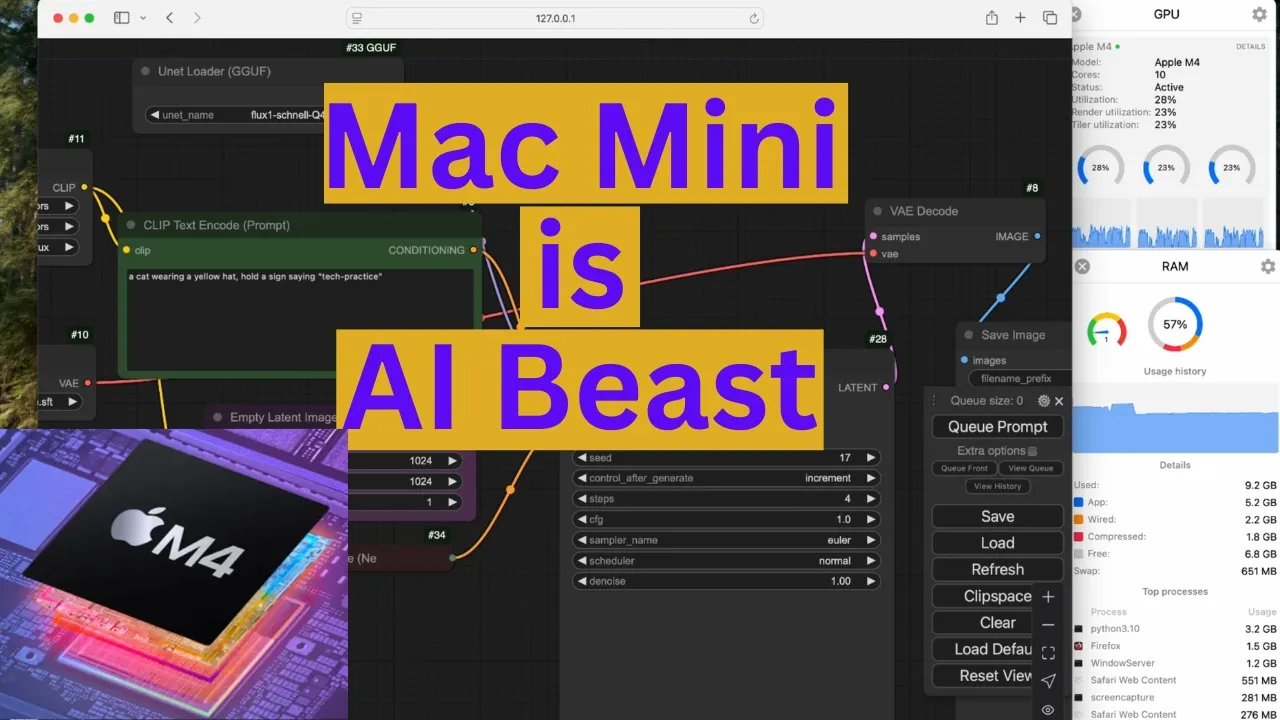Increase steps with its right arrow
The height and width of the screenshot is (720, 1280).
(x=871, y=499)
